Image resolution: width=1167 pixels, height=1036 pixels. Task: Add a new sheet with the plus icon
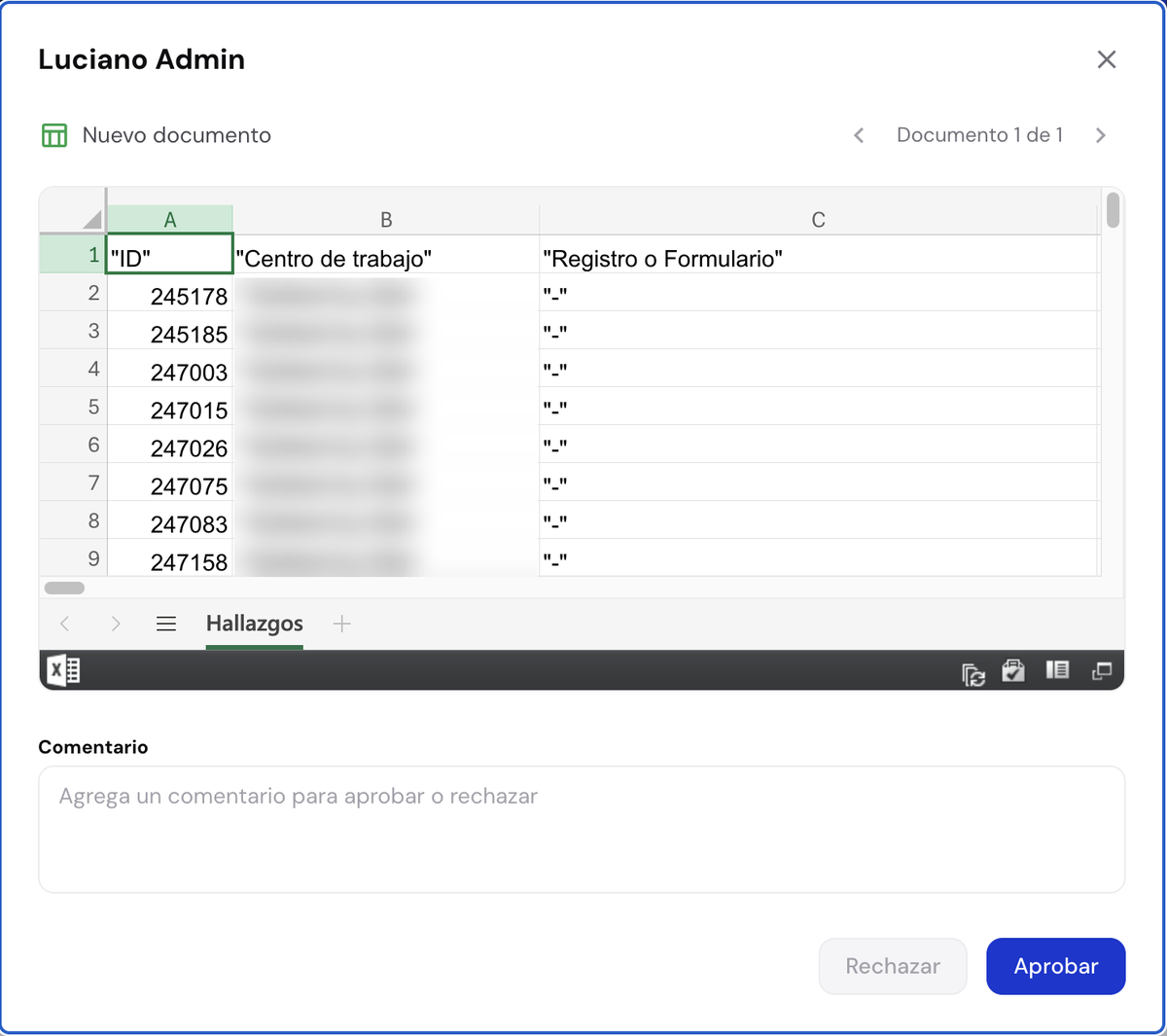coord(341,624)
